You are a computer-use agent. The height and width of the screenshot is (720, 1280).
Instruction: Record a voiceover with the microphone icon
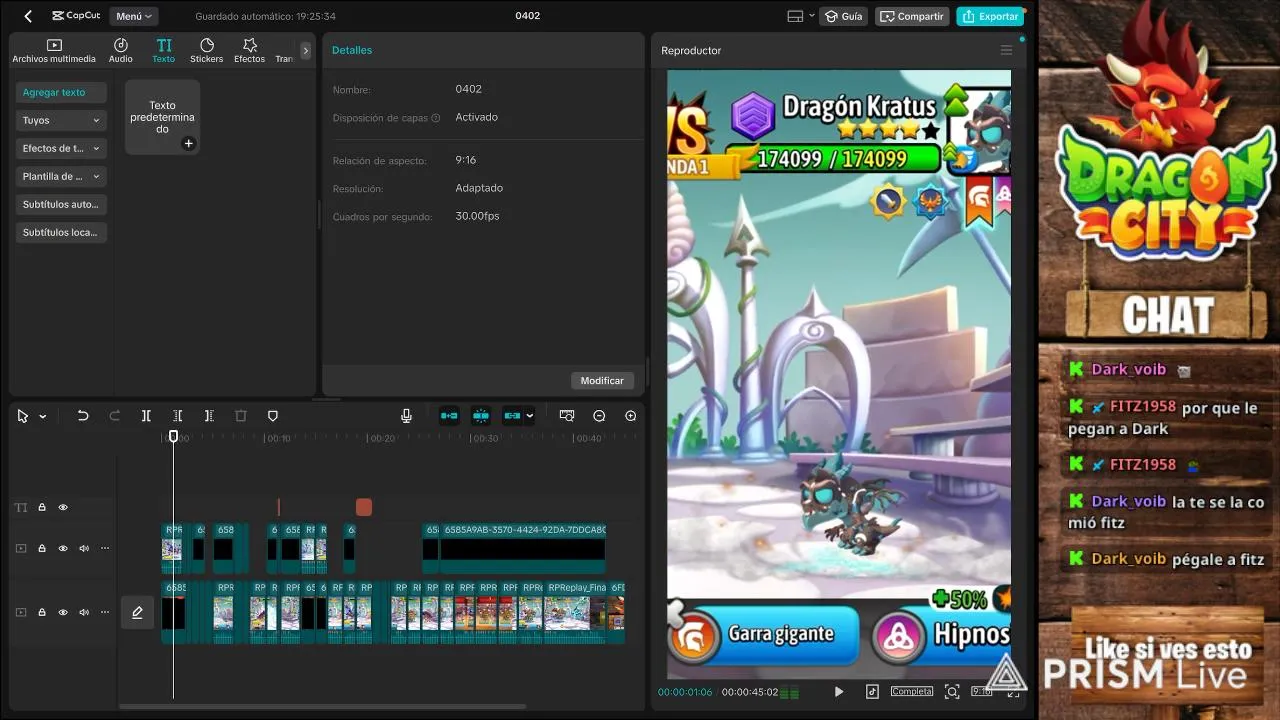coord(406,416)
